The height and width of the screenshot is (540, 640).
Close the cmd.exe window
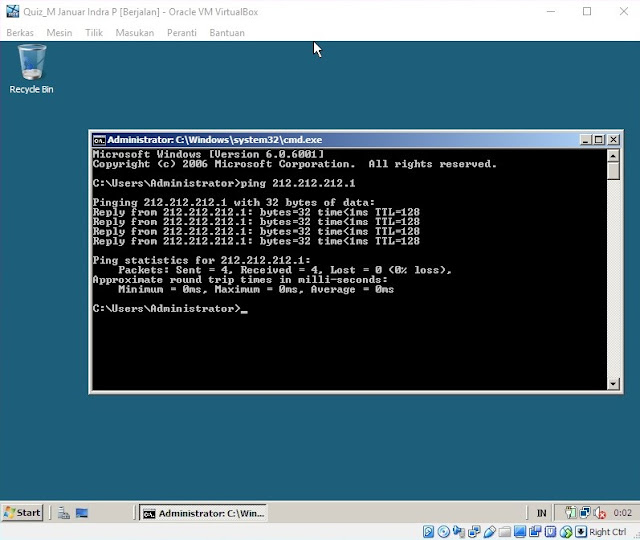tap(613, 140)
